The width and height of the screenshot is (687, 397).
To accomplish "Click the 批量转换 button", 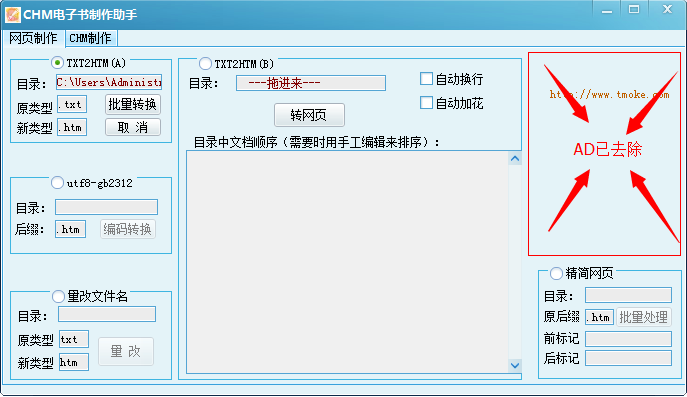I will [x=133, y=104].
